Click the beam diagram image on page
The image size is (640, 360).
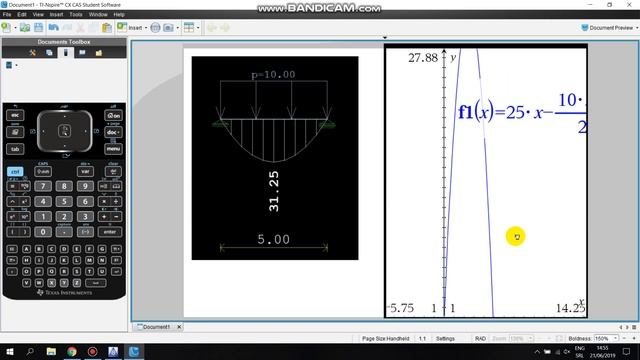[x=275, y=158]
